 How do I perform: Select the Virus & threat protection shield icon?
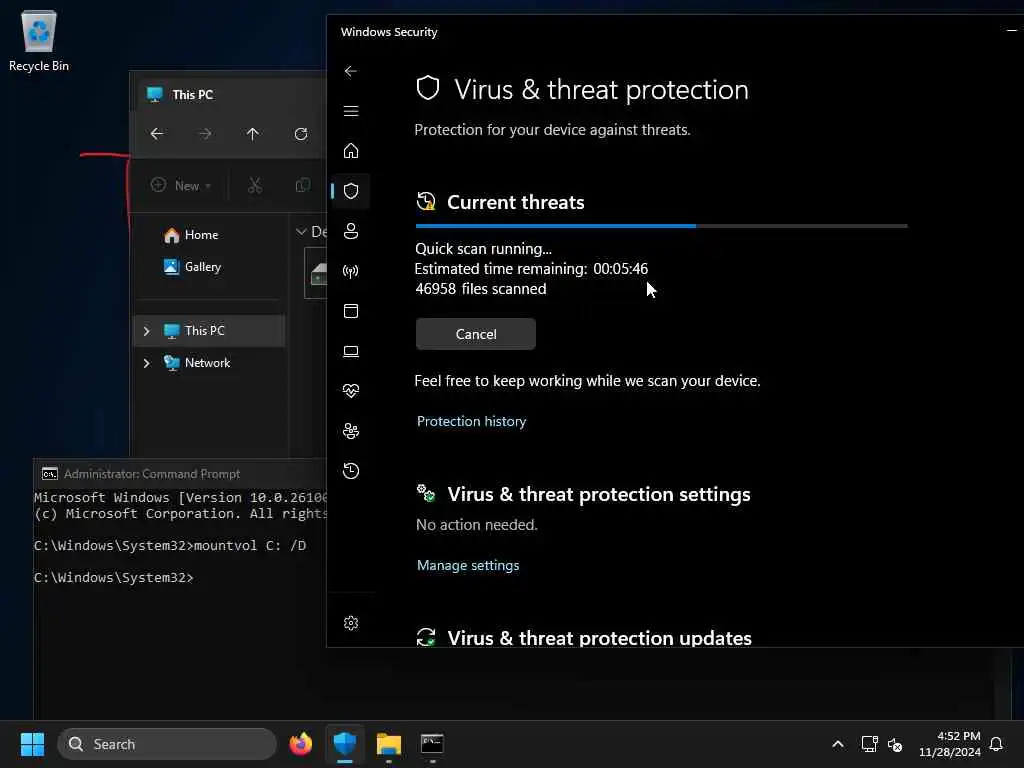[351, 191]
